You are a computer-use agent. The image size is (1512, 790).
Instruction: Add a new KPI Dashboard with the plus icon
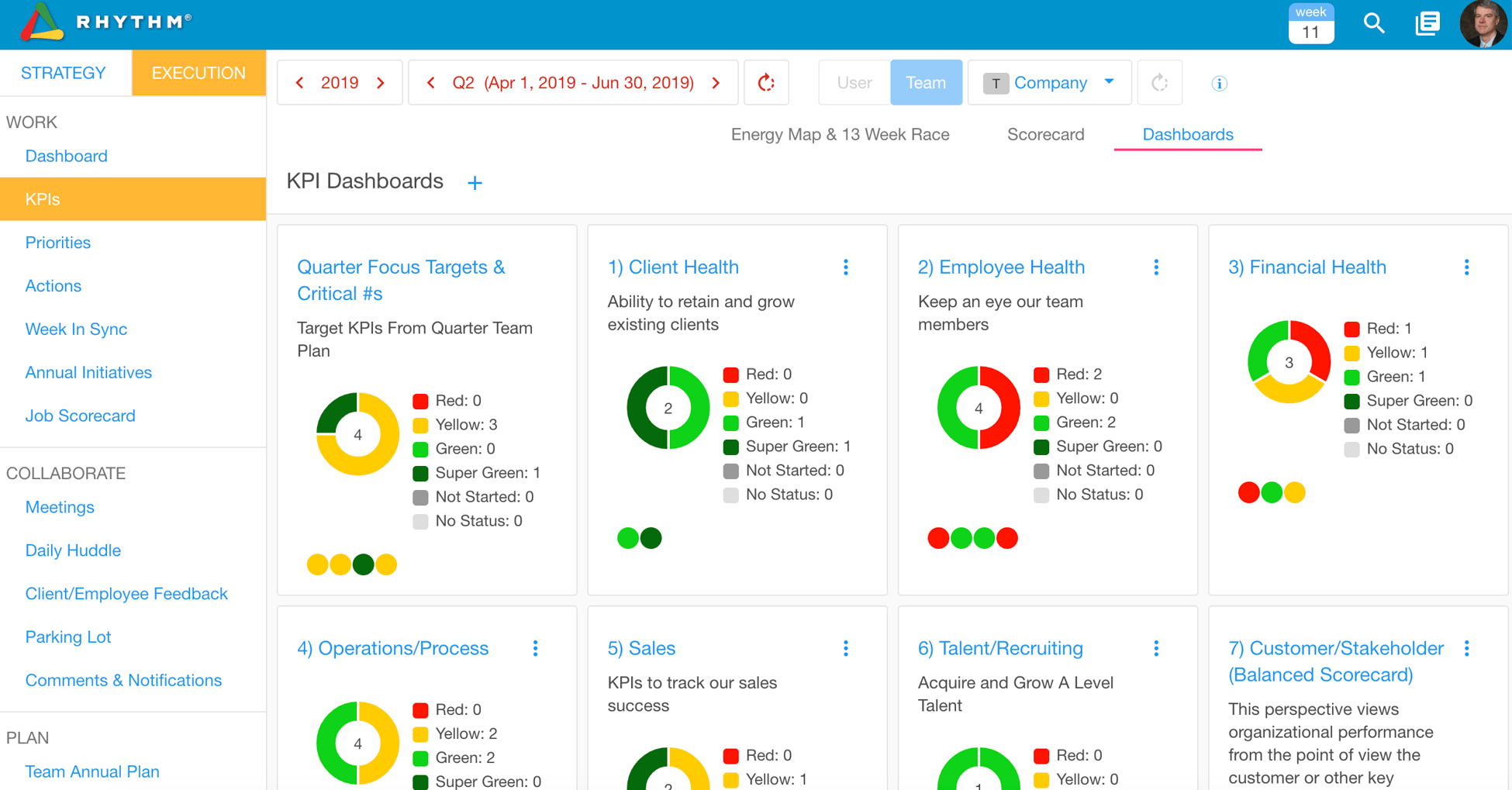pyautogui.click(x=475, y=183)
